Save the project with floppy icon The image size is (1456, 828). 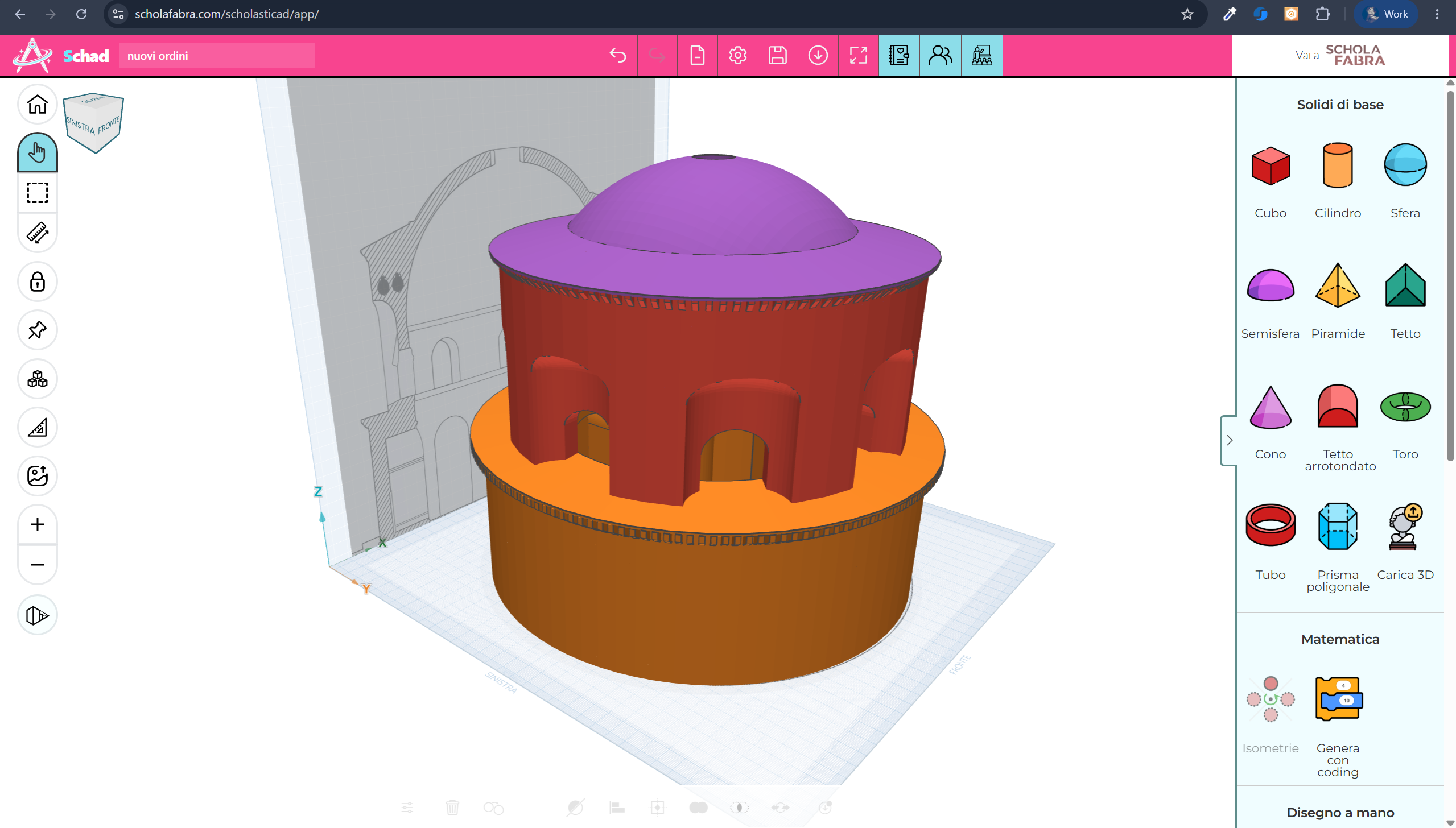pyautogui.click(x=778, y=55)
